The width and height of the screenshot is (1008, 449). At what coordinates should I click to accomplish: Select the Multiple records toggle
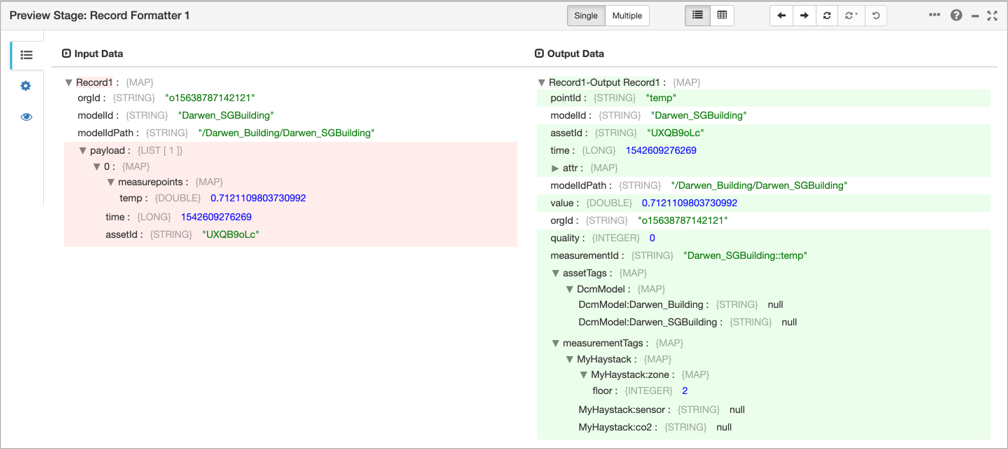(627, 16)
